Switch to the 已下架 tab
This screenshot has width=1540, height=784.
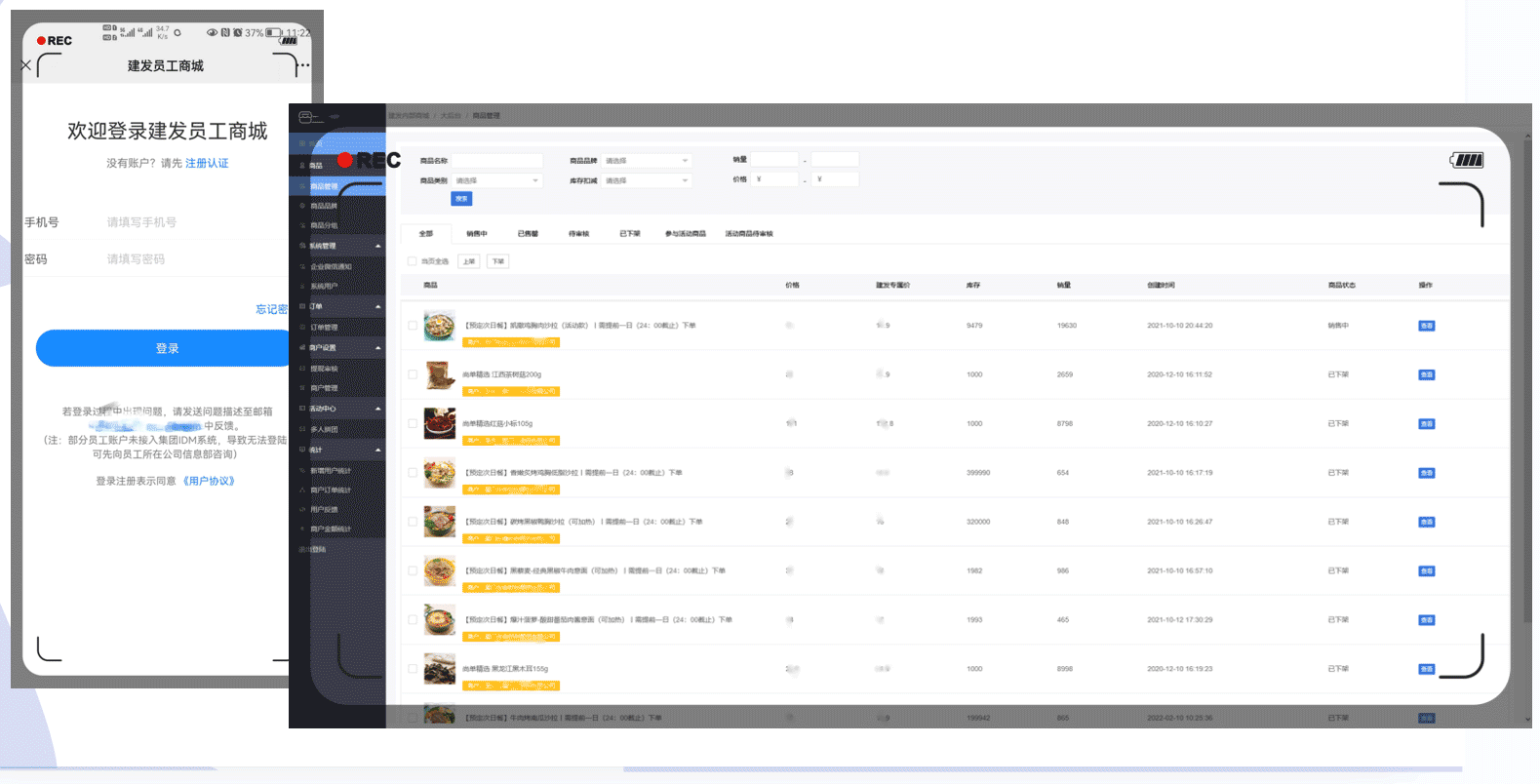coord(630,234)
